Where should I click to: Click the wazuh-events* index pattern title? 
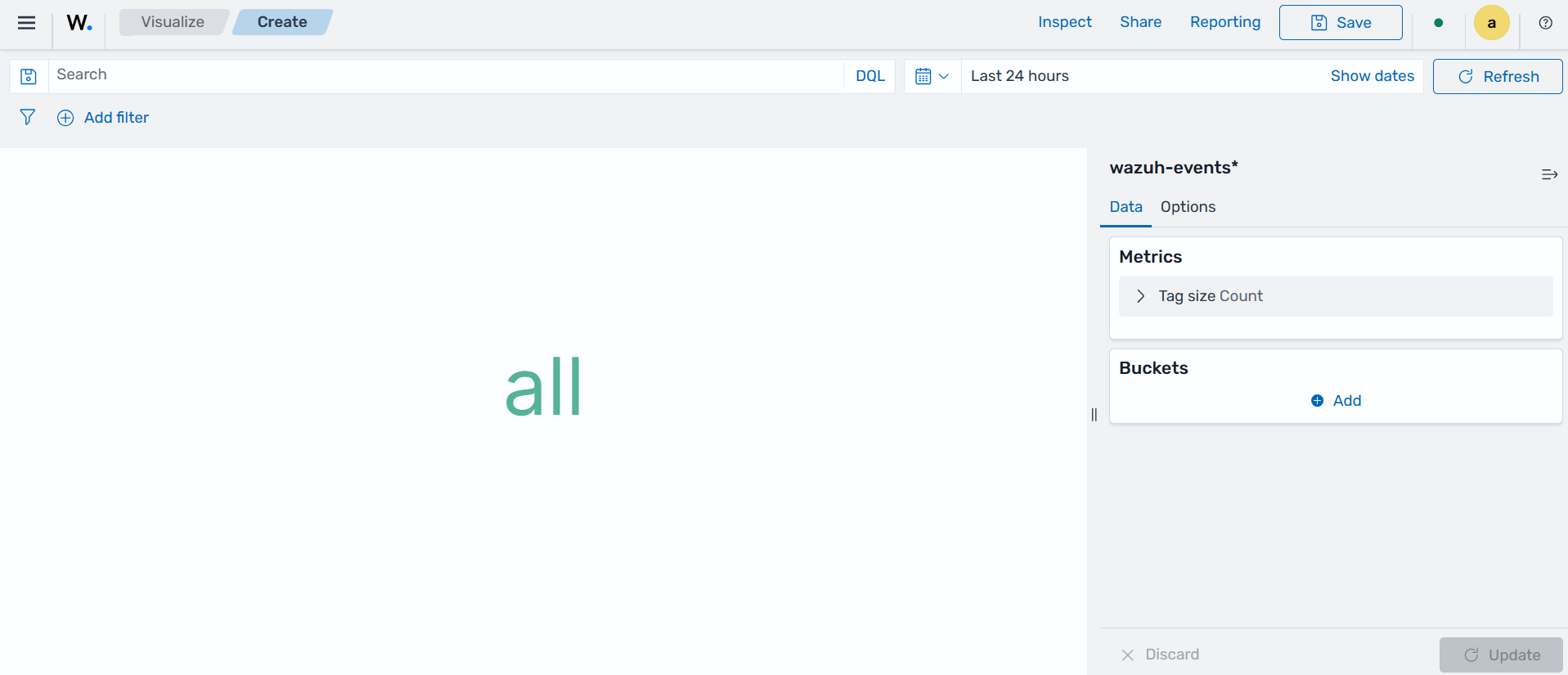click(1173, 168)
